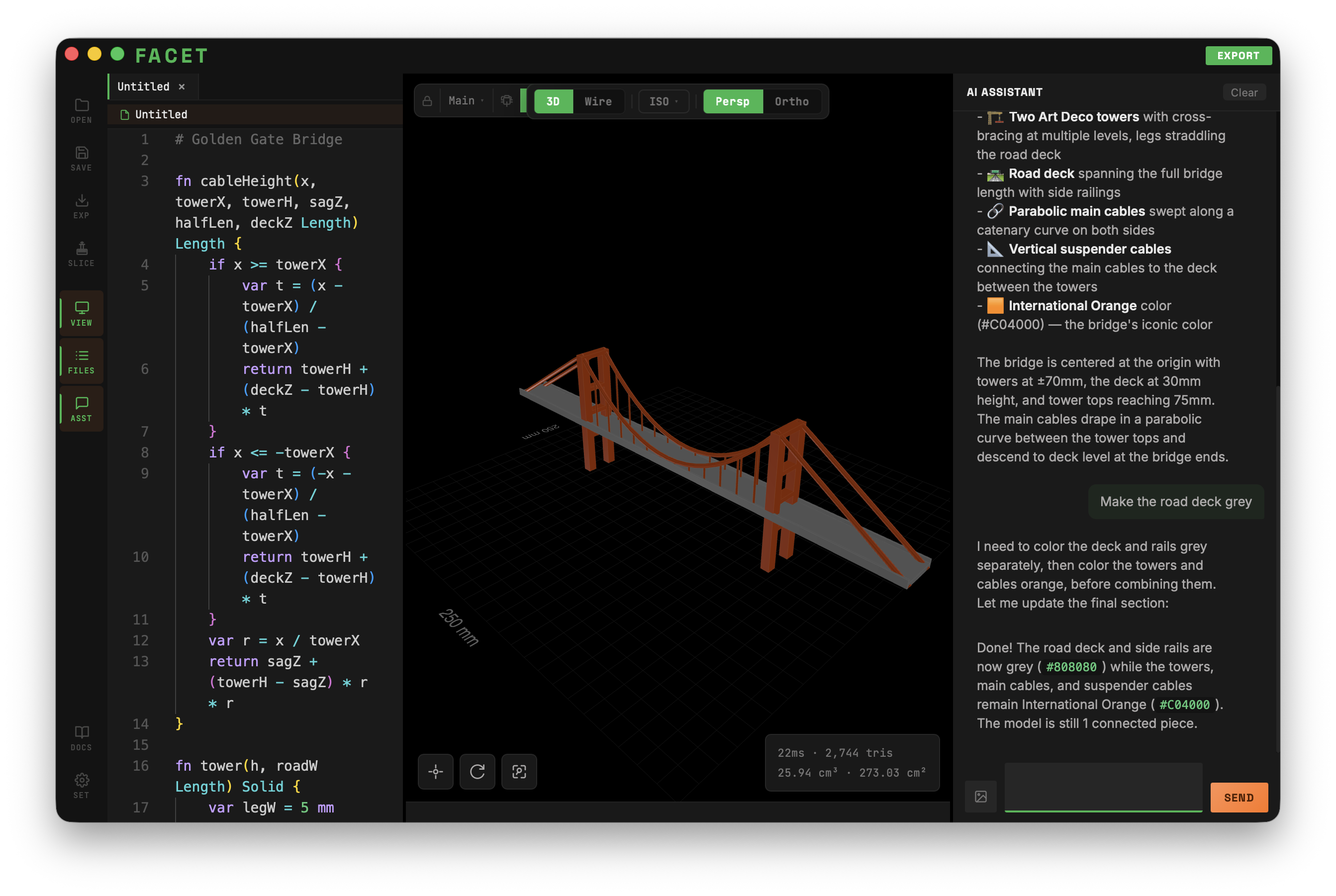Click the #808080 color code in chat

point(1071,667)
